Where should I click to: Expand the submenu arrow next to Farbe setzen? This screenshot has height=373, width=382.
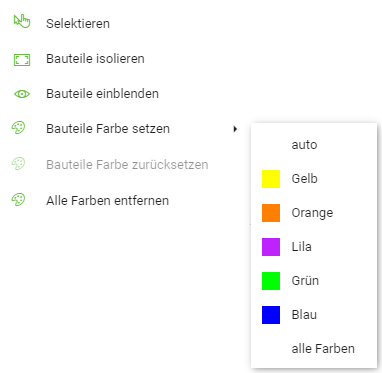tap(235, 129)
